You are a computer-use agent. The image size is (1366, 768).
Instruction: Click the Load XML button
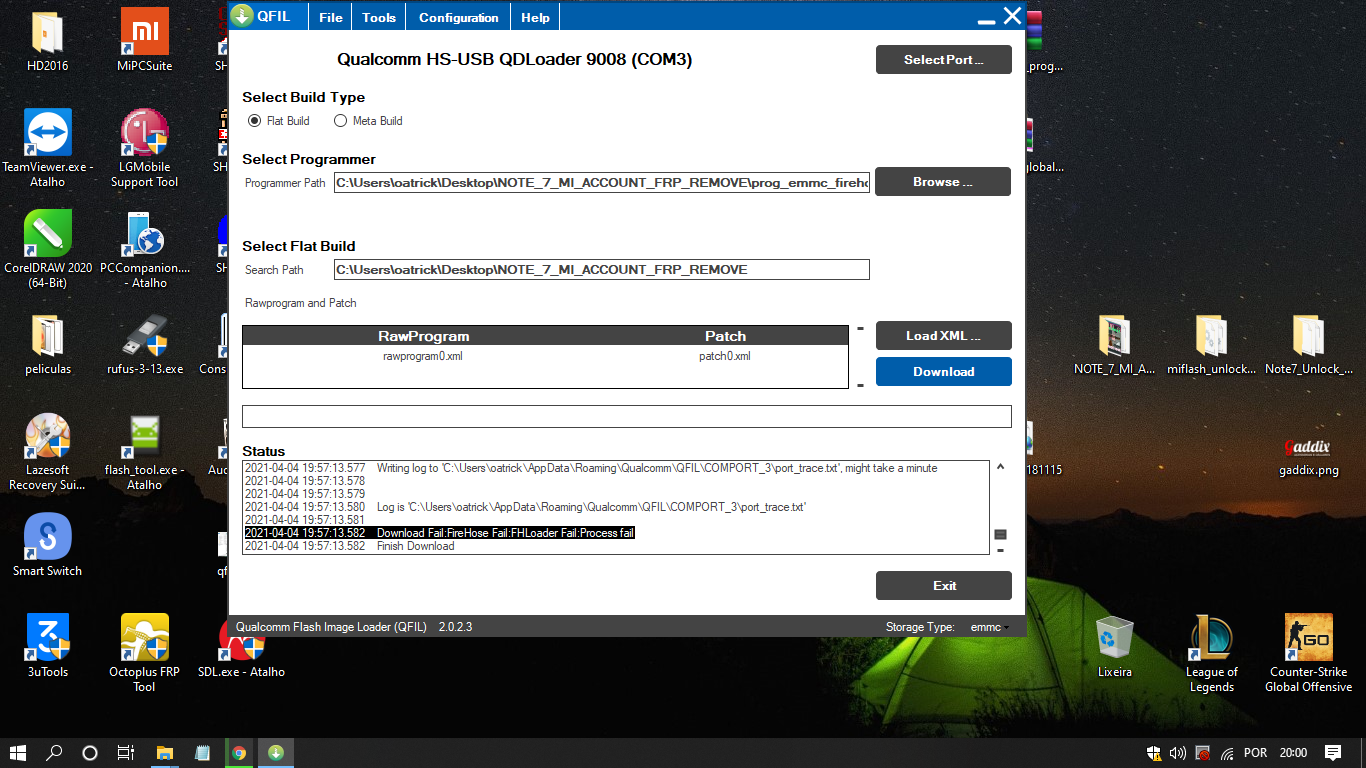click(943, 335)
